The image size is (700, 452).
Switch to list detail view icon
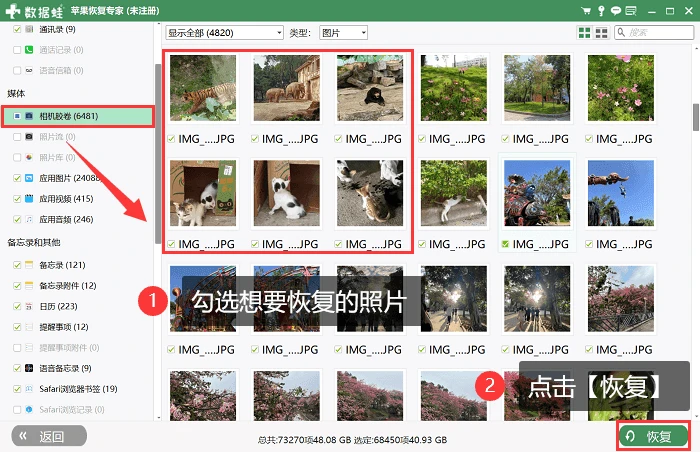pyautogui.click(x=601, y=33)
